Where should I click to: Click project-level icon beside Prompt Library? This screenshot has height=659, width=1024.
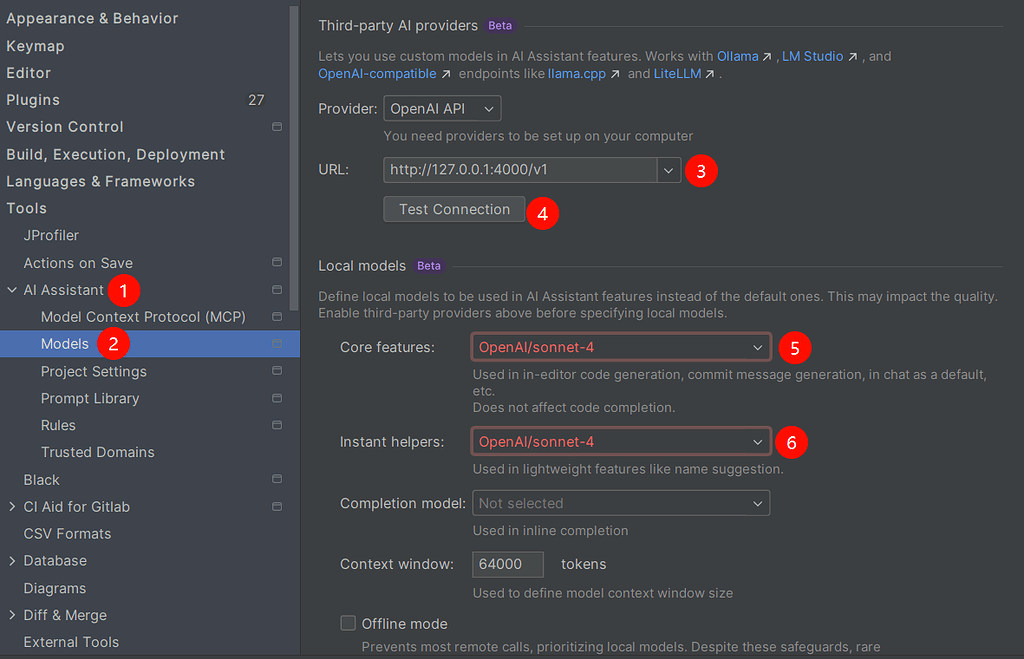click(x=277, y=398)
